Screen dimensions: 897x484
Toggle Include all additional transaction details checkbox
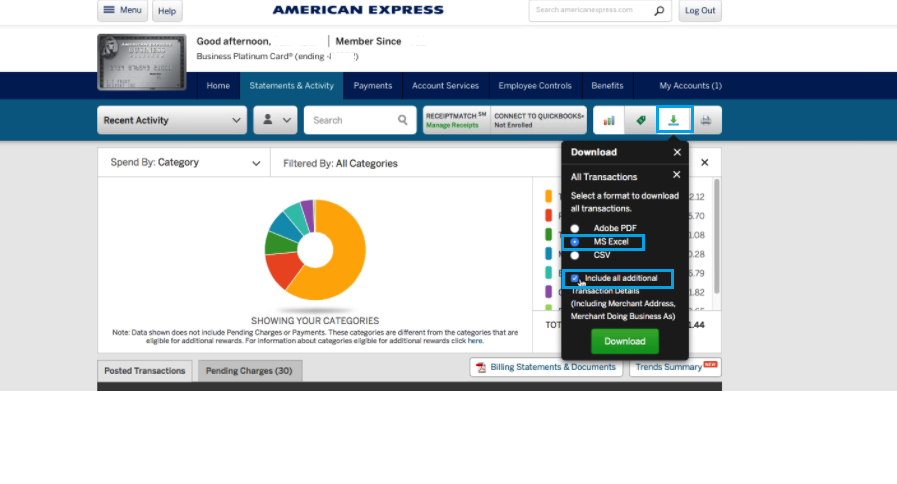(x=574, y=278)
